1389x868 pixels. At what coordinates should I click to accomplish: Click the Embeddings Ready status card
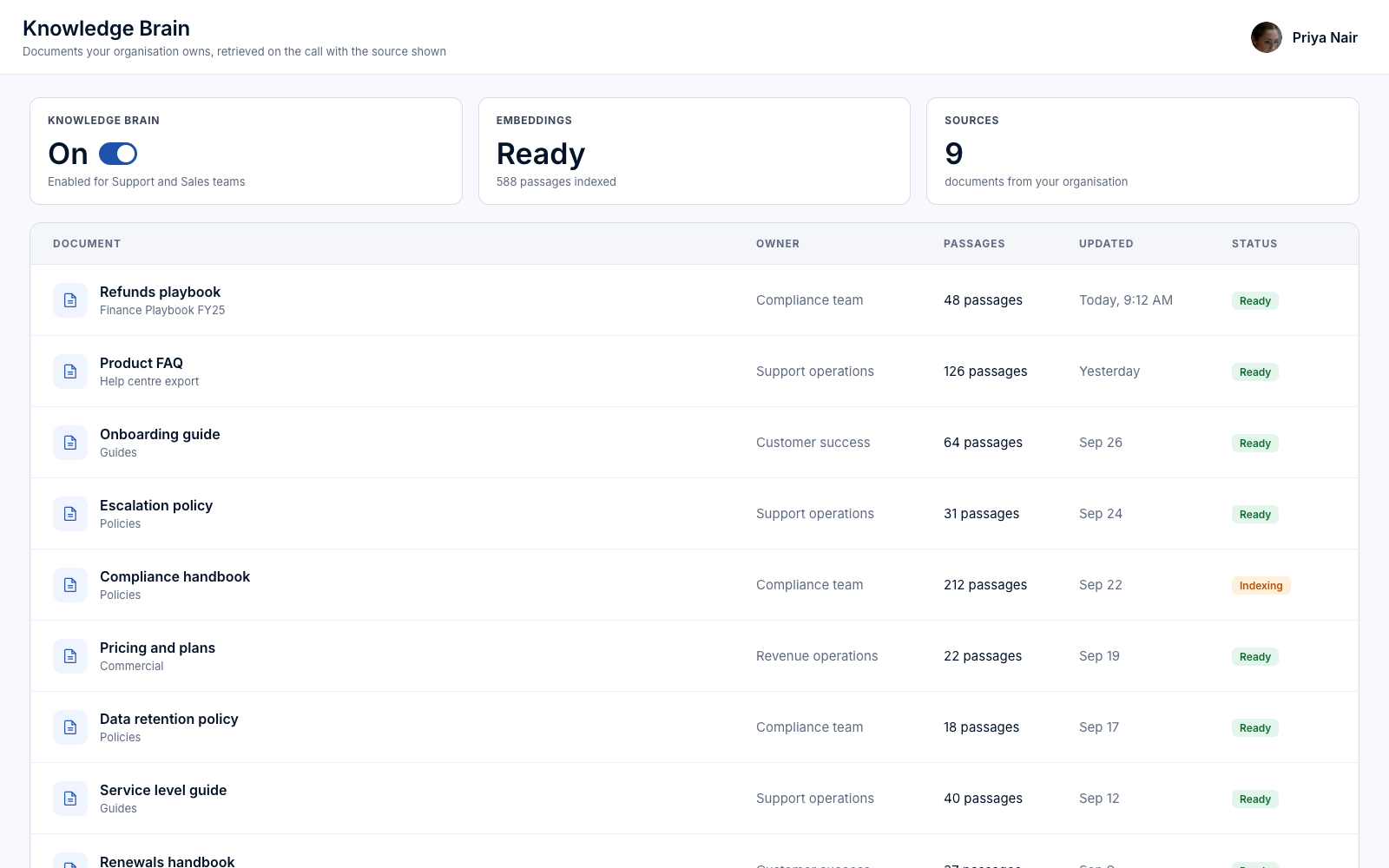694,151
